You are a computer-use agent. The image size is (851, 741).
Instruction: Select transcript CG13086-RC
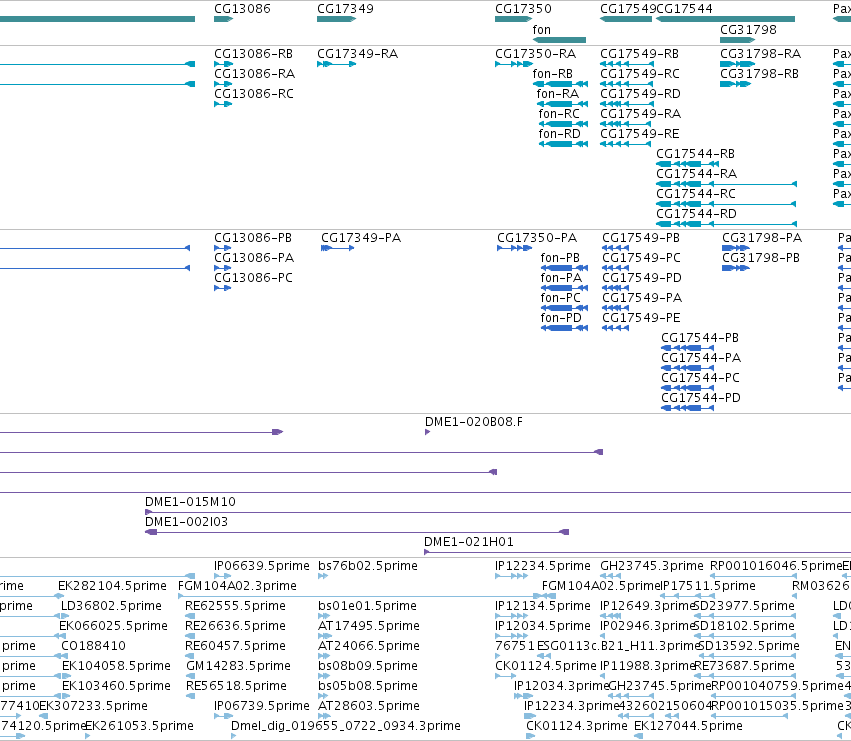click(x=254, y=94)
